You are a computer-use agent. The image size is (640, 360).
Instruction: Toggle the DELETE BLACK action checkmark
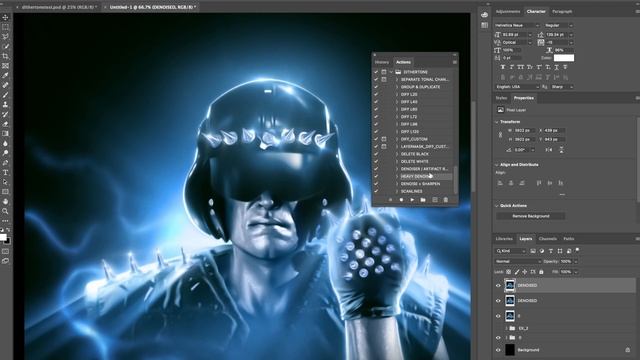tap(376, 154)
